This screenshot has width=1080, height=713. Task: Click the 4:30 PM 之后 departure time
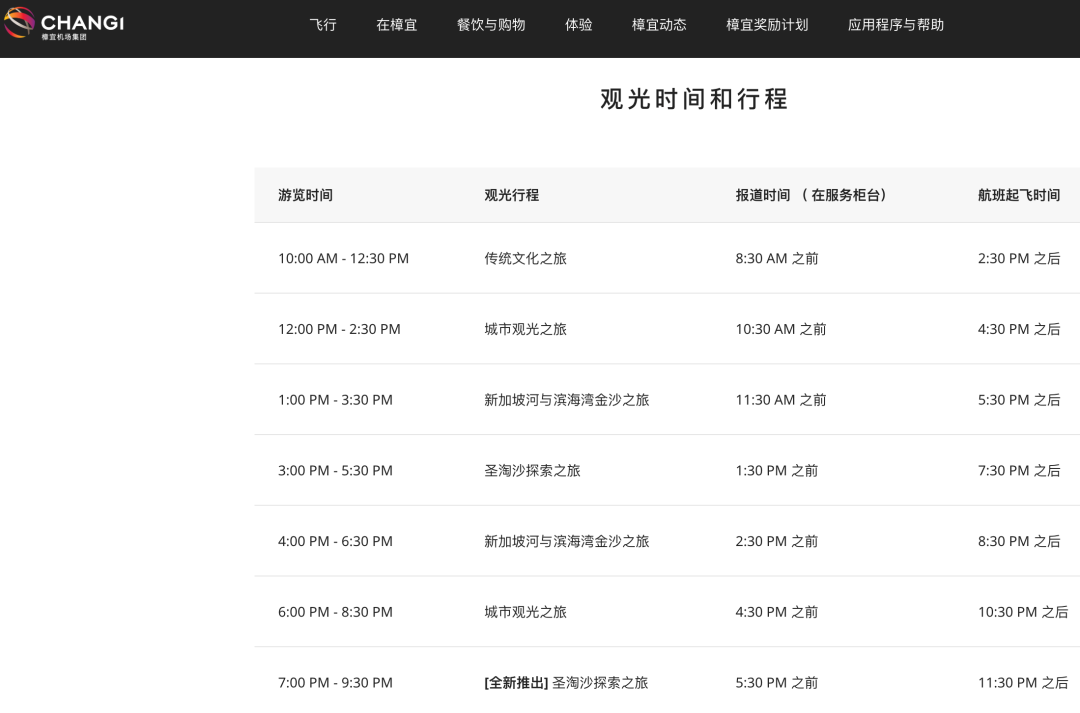pos(1019,329)
